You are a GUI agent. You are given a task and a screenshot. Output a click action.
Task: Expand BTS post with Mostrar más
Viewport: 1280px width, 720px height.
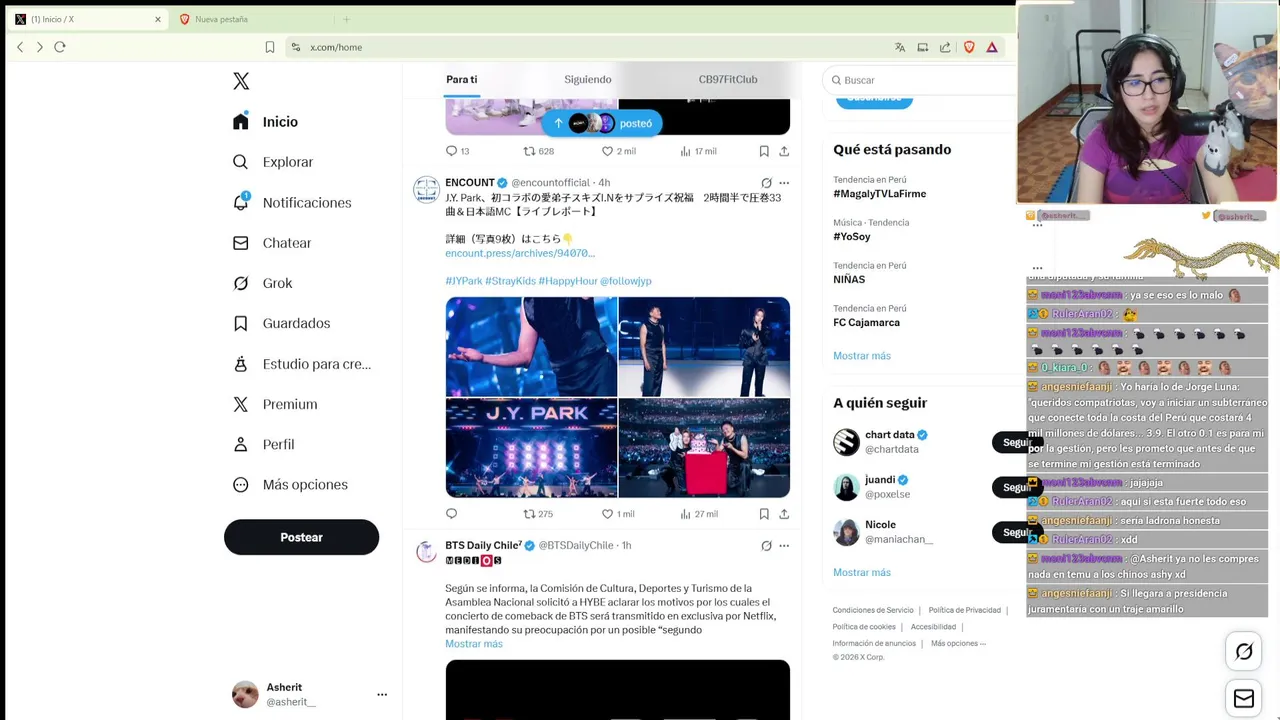pos(474,644)
